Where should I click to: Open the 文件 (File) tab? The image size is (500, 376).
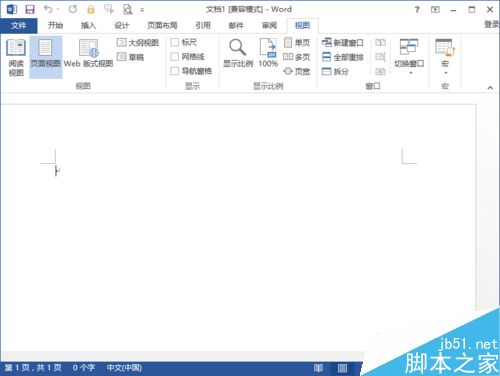point(19,25)
